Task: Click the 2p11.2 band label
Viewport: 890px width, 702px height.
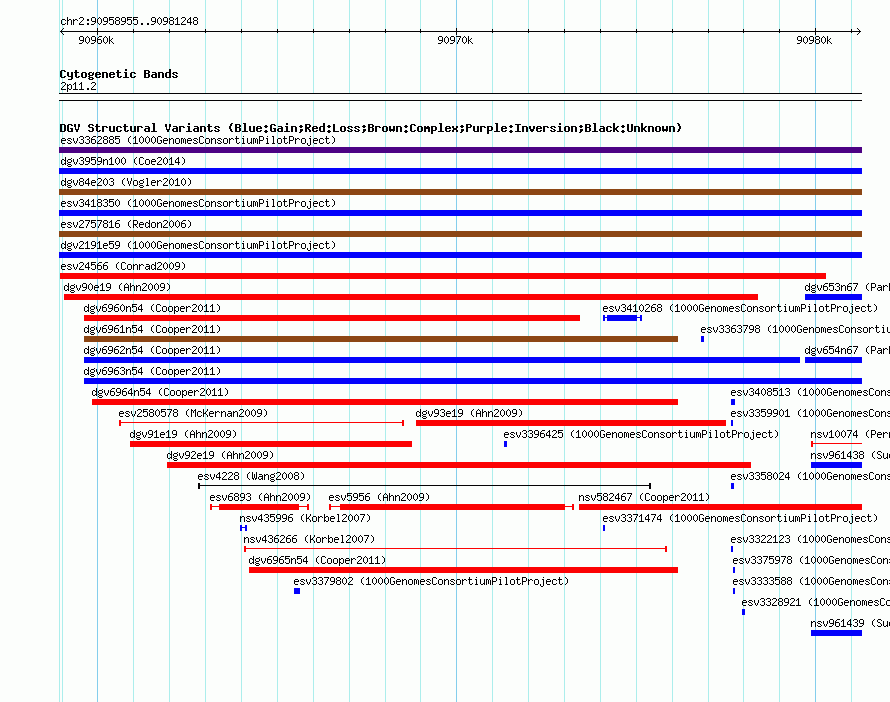Action: 78,87
